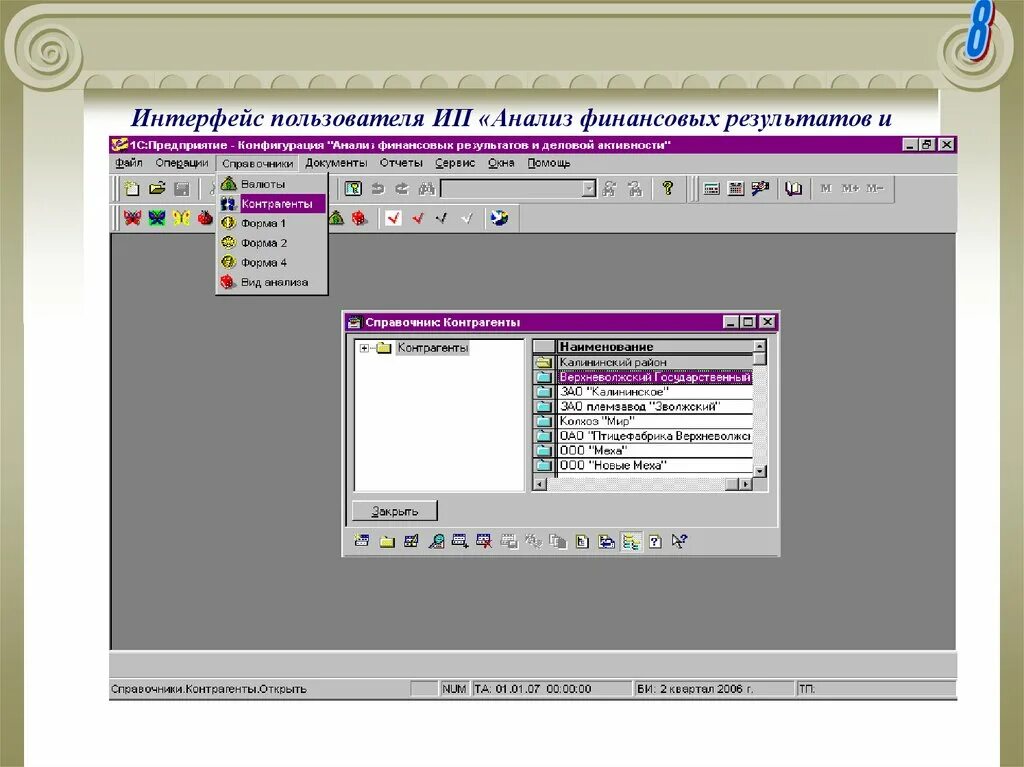Screen dimensions: 1024x767
Task: Click the Undo arrow in main toolbar
Action: click(x=377, y=189)
